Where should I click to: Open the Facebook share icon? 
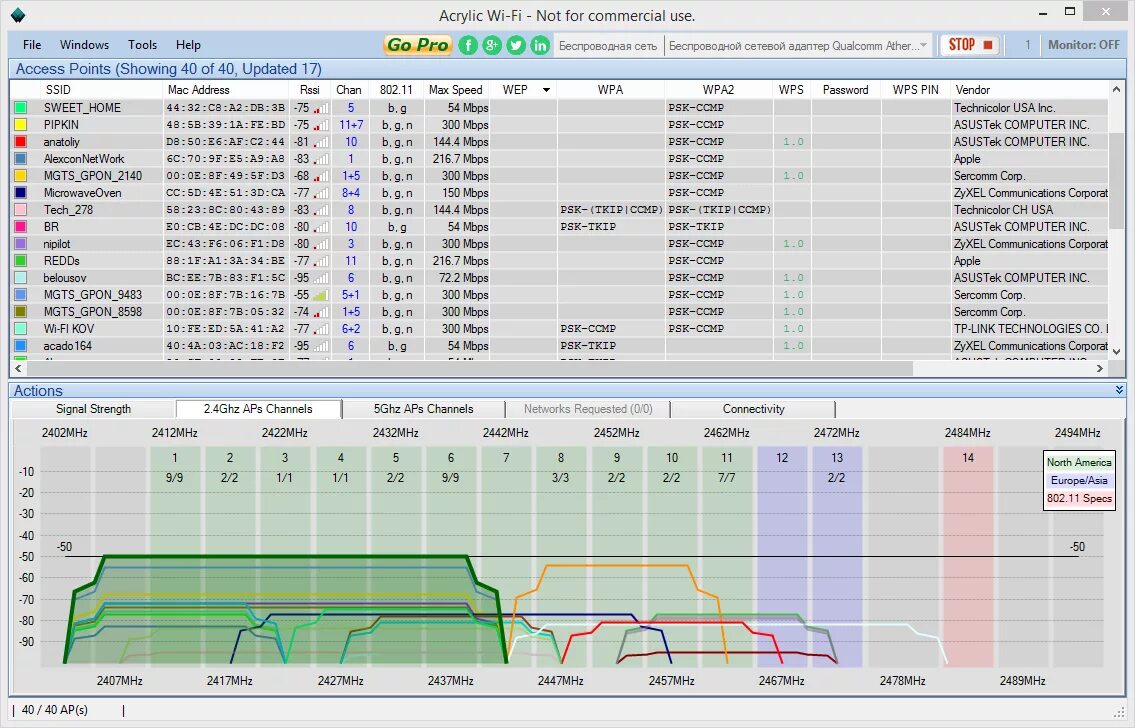(468, 45)
